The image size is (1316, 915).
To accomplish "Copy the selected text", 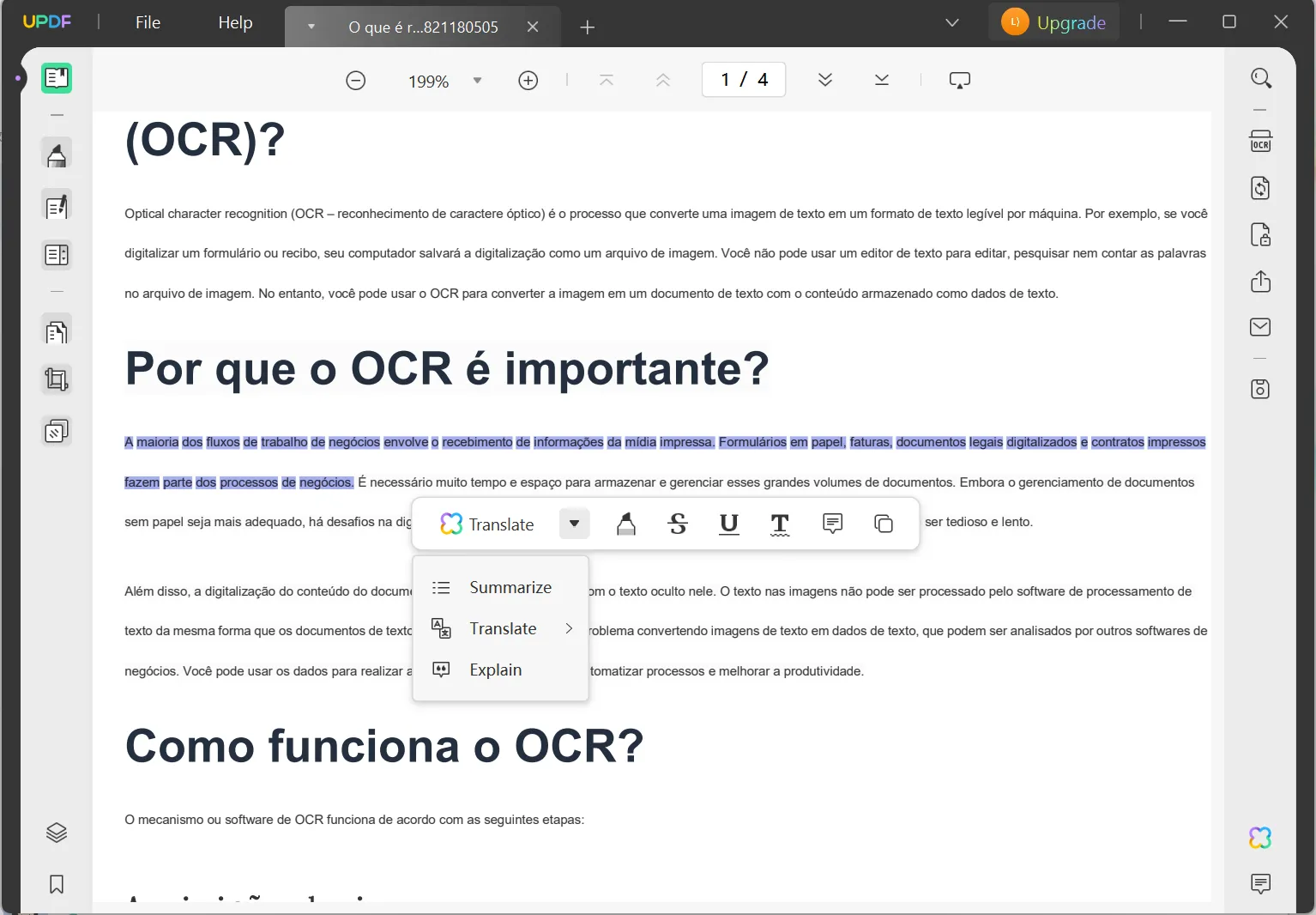I will tap(884, 524).
